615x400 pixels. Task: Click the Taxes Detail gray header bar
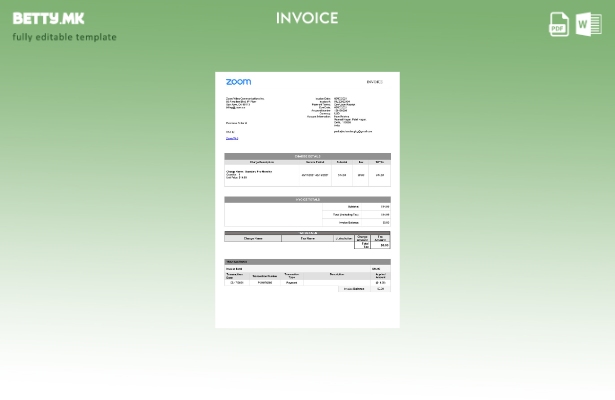[x=307, y=232]
